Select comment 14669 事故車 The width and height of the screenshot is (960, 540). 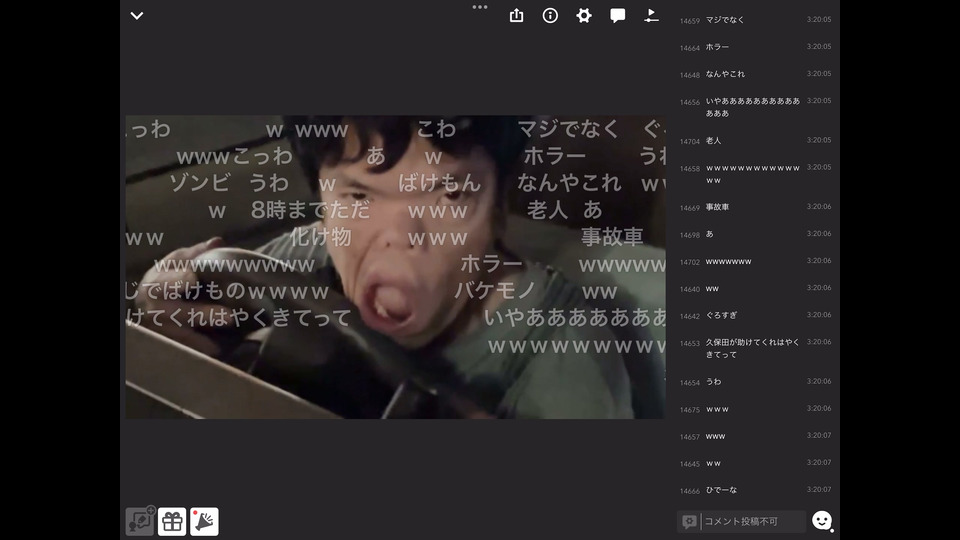point(756,207)
